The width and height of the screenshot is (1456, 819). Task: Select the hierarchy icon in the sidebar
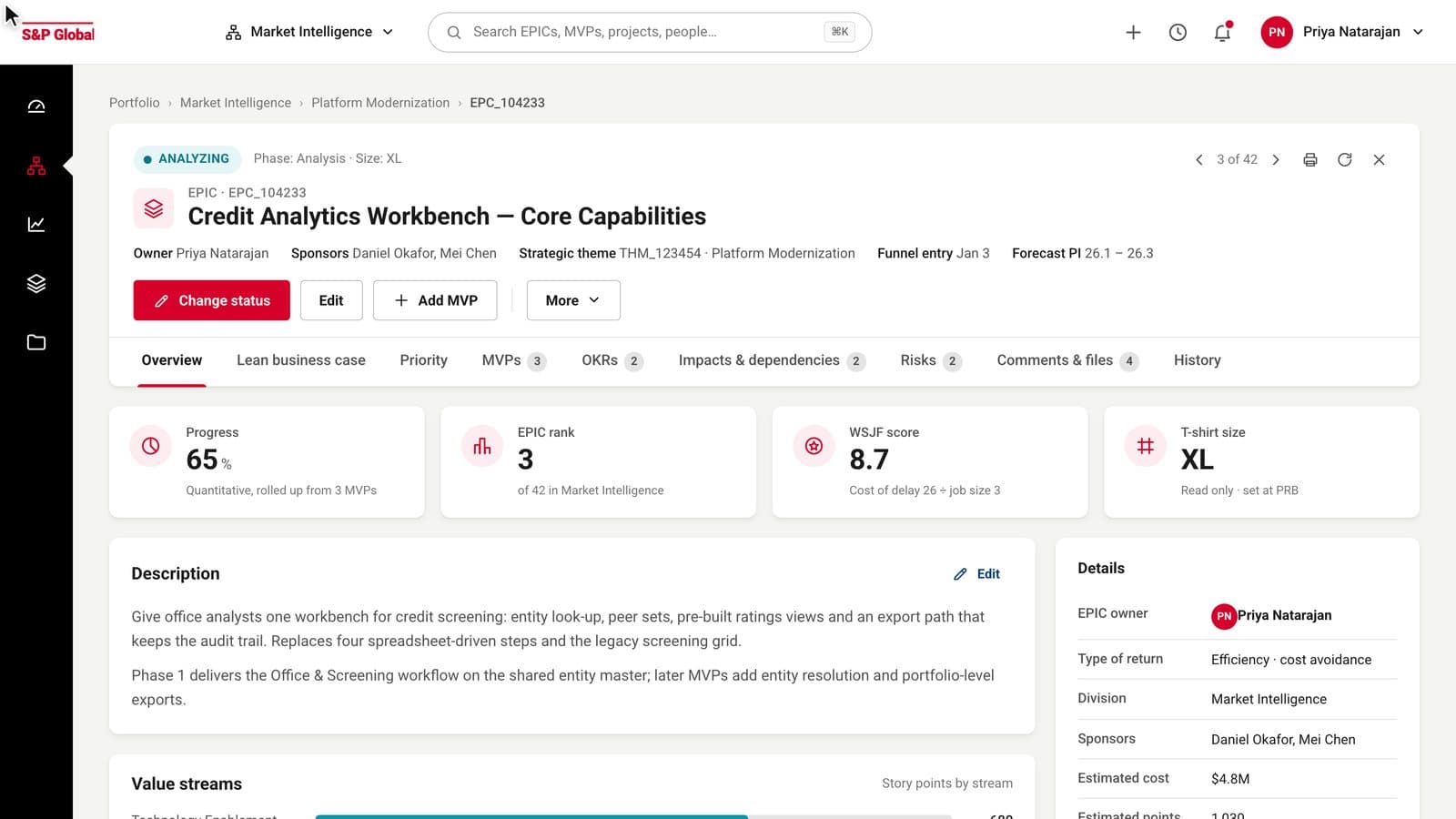coord(36,166)
